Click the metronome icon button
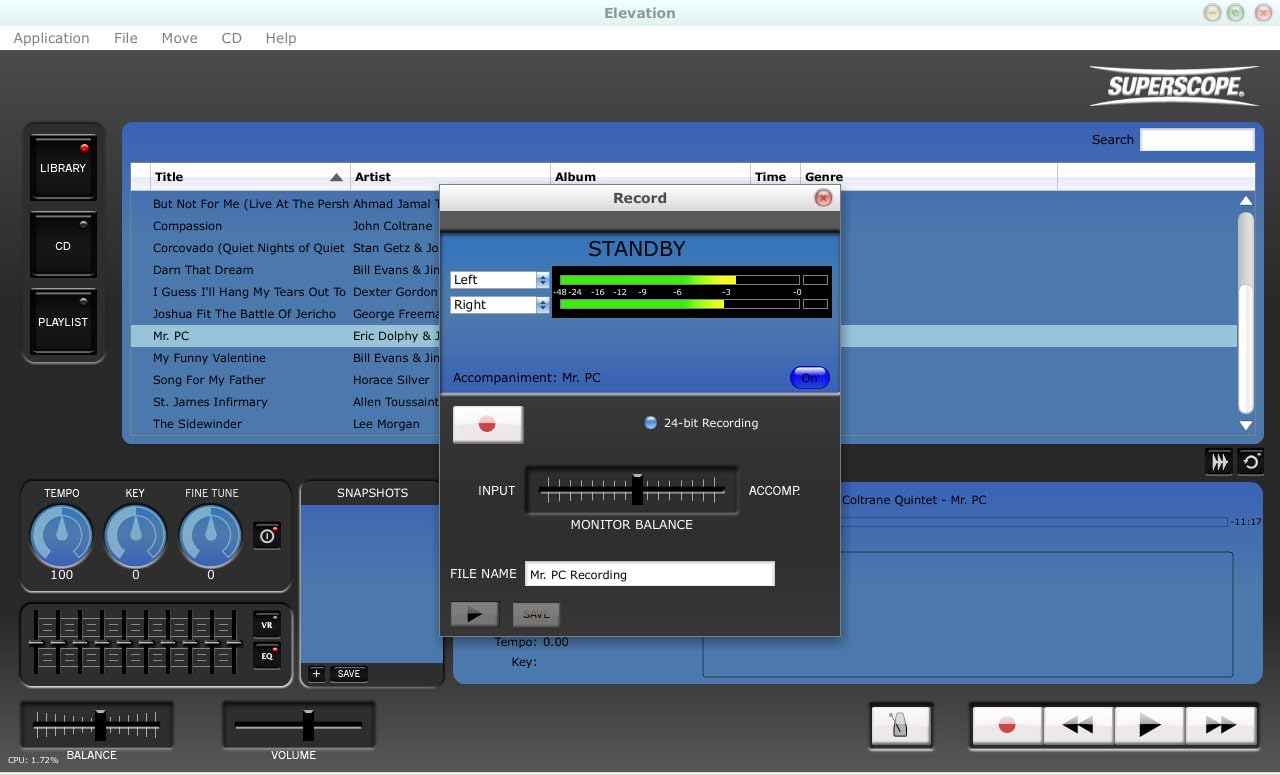This screenshot has width=1280, height=775. [x=900, y=725]
